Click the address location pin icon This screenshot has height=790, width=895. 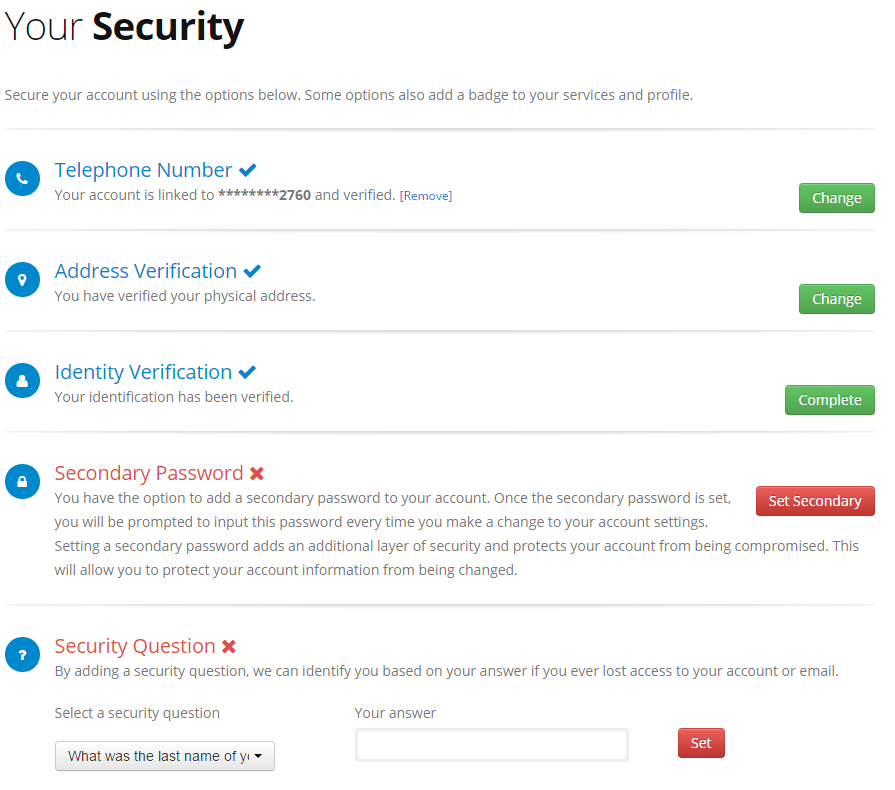22,280
